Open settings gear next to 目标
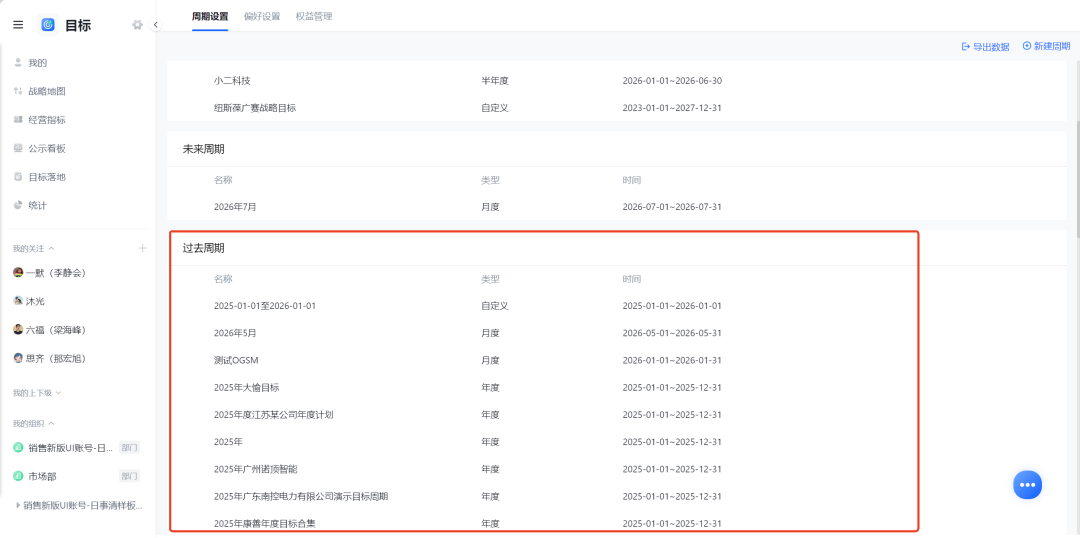The width and height of the screenshot is (1080, 538). pos(137,25)
